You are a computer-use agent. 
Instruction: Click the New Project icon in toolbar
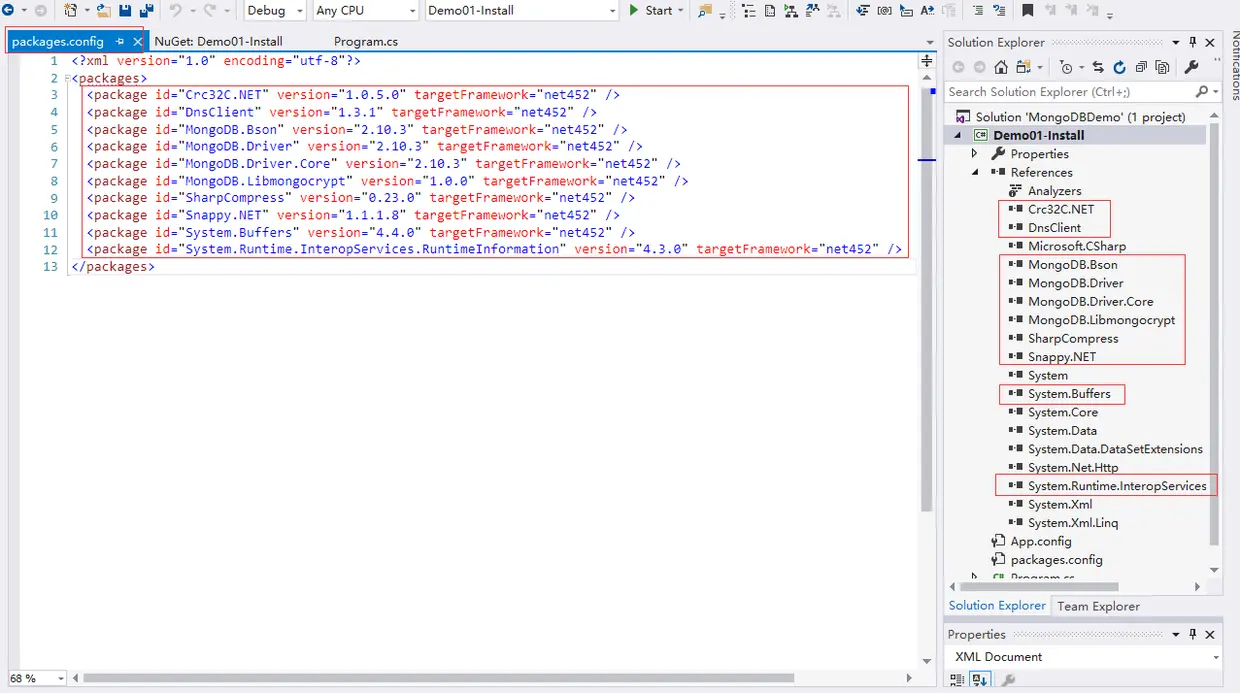[x=70, y=10]
